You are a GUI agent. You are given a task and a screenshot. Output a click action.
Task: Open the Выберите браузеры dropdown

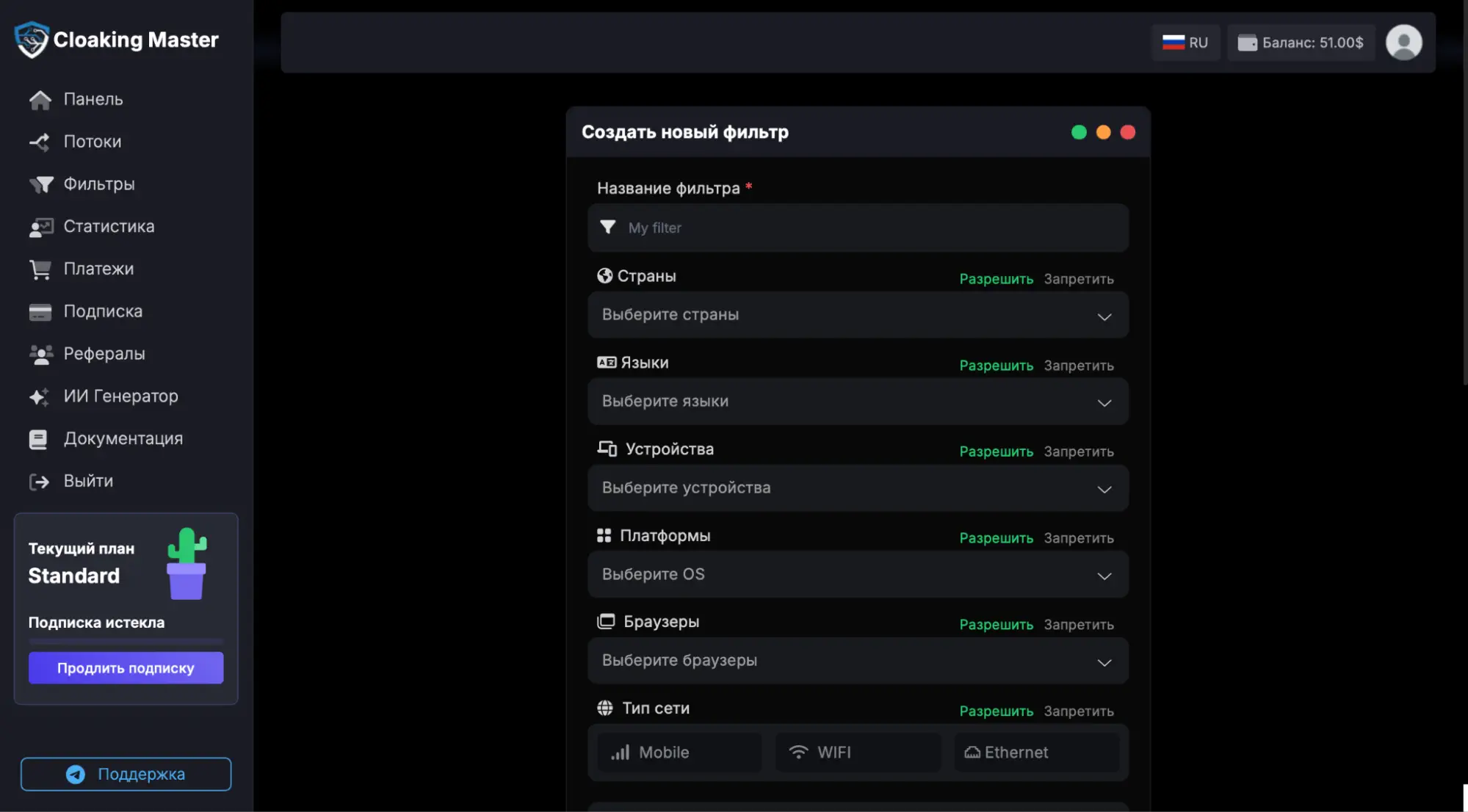(858, 661)
